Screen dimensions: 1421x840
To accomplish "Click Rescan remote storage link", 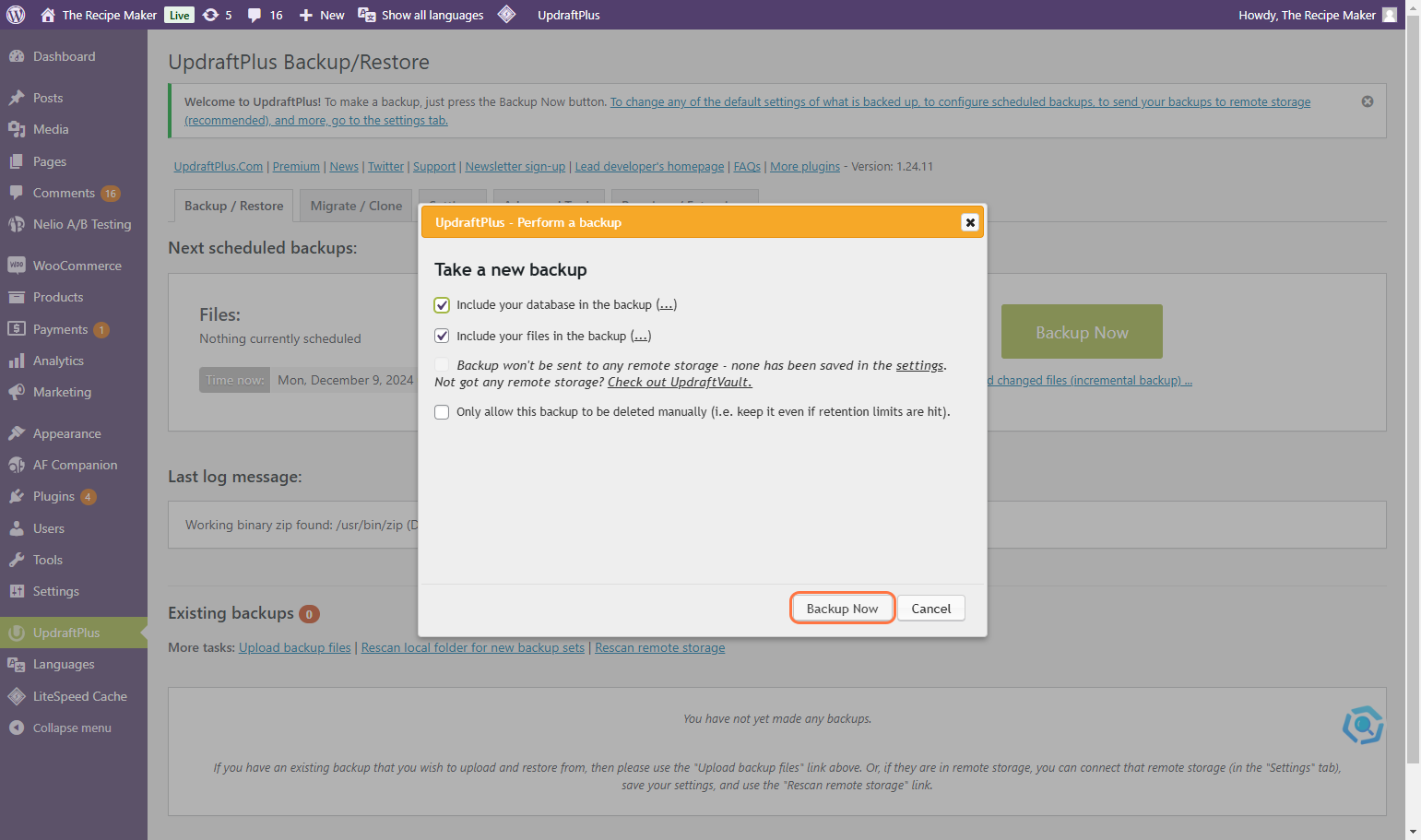I will [x=660, y=648].
